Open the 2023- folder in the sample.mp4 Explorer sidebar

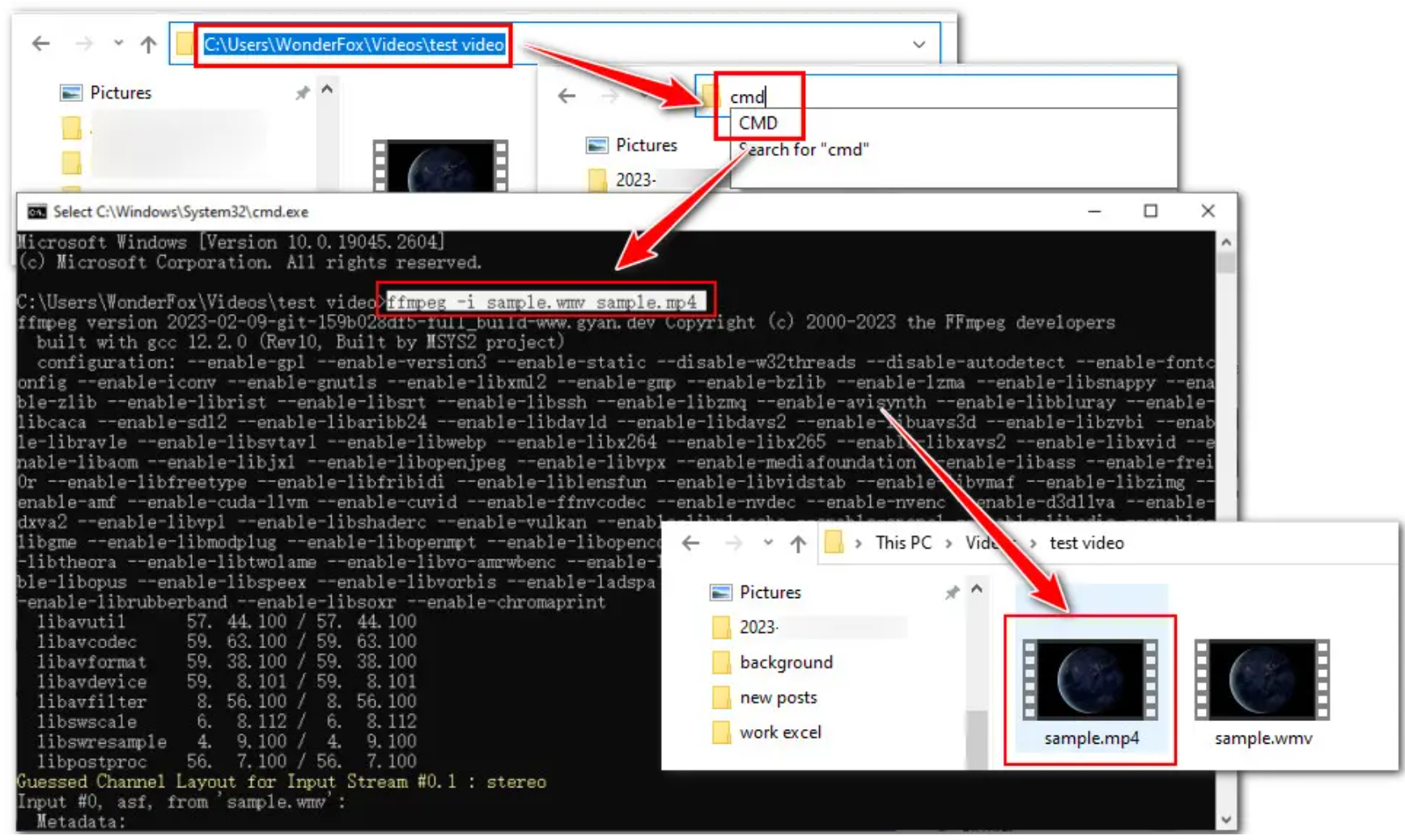click(745, 627)
